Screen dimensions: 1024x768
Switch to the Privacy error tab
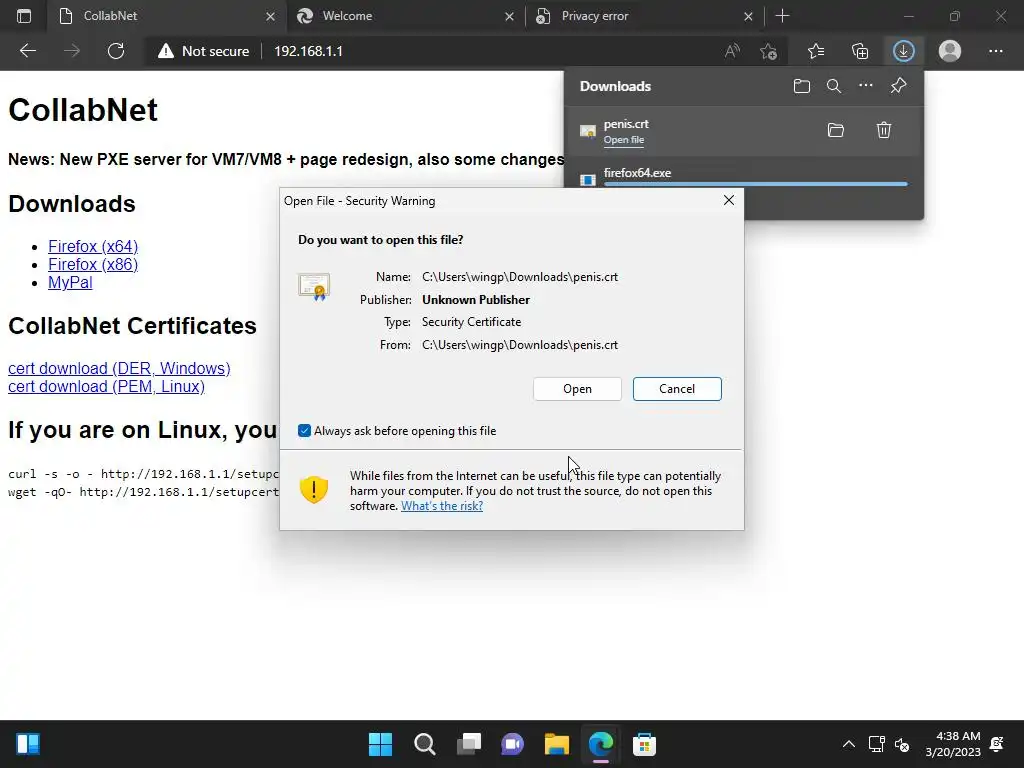point(644,16)
